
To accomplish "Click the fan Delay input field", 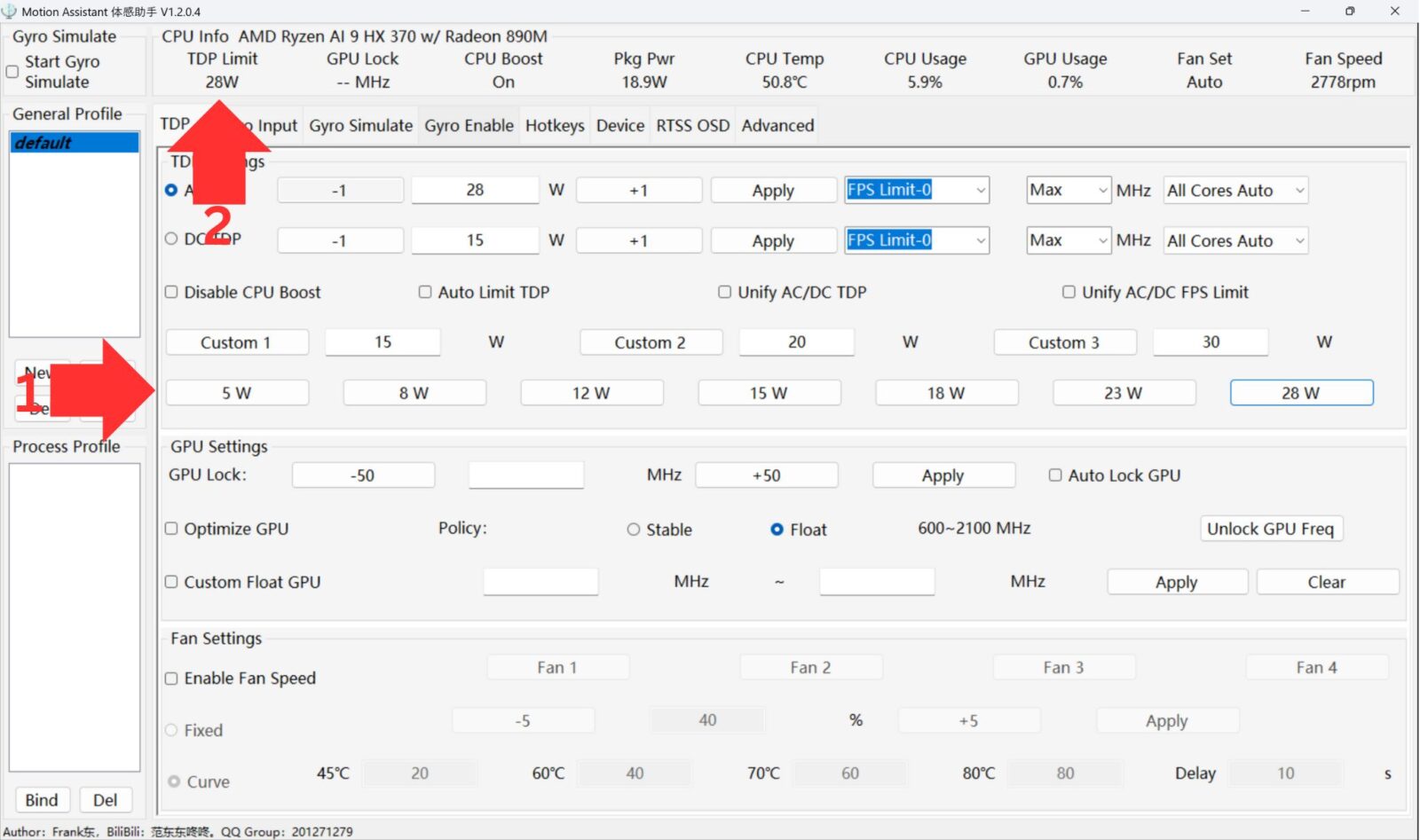I will tap(1285, 773).
